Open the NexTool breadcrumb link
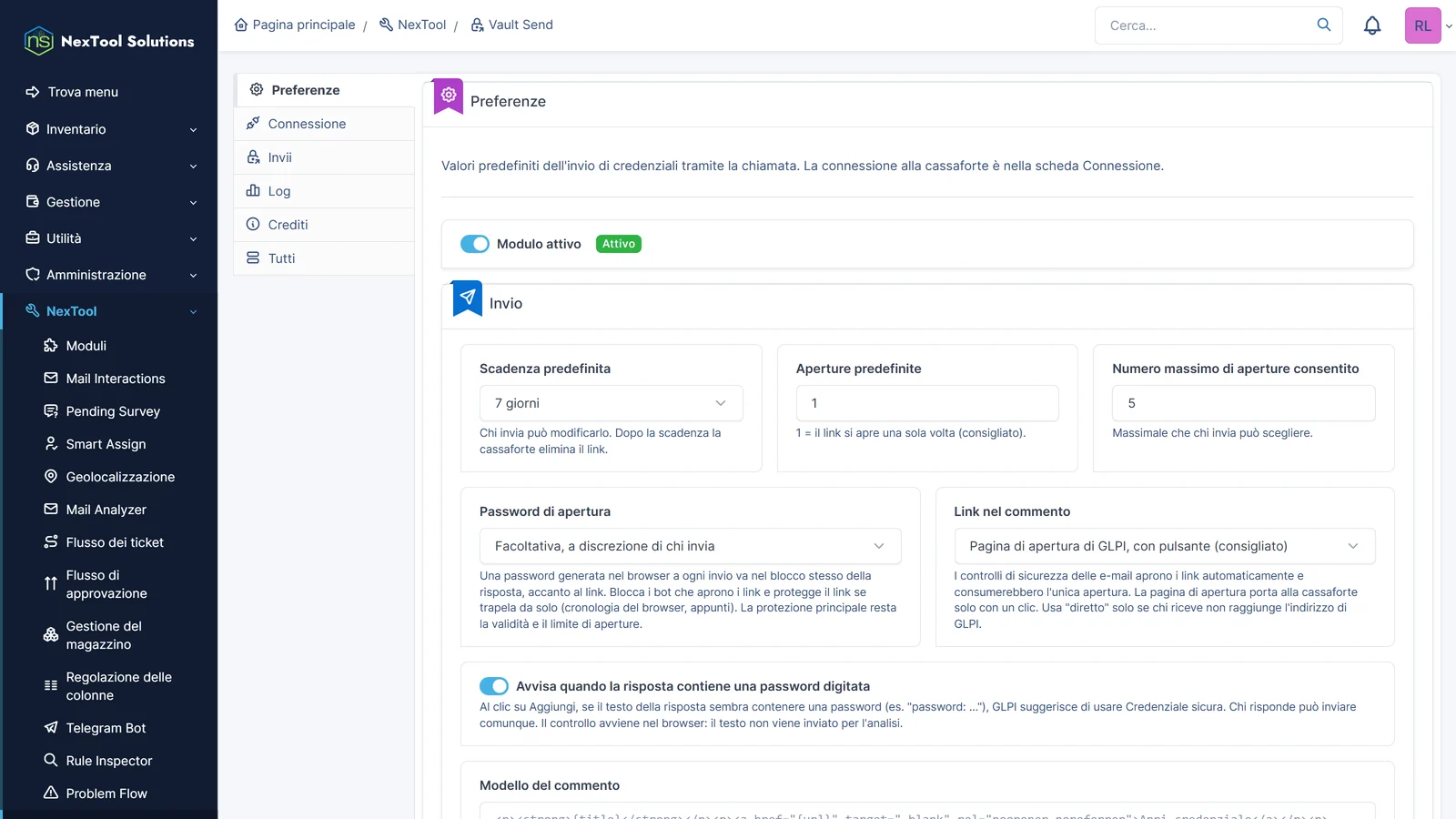This screenshot has height=819, width=1456. pyautogui.click(x=412, y=25)
